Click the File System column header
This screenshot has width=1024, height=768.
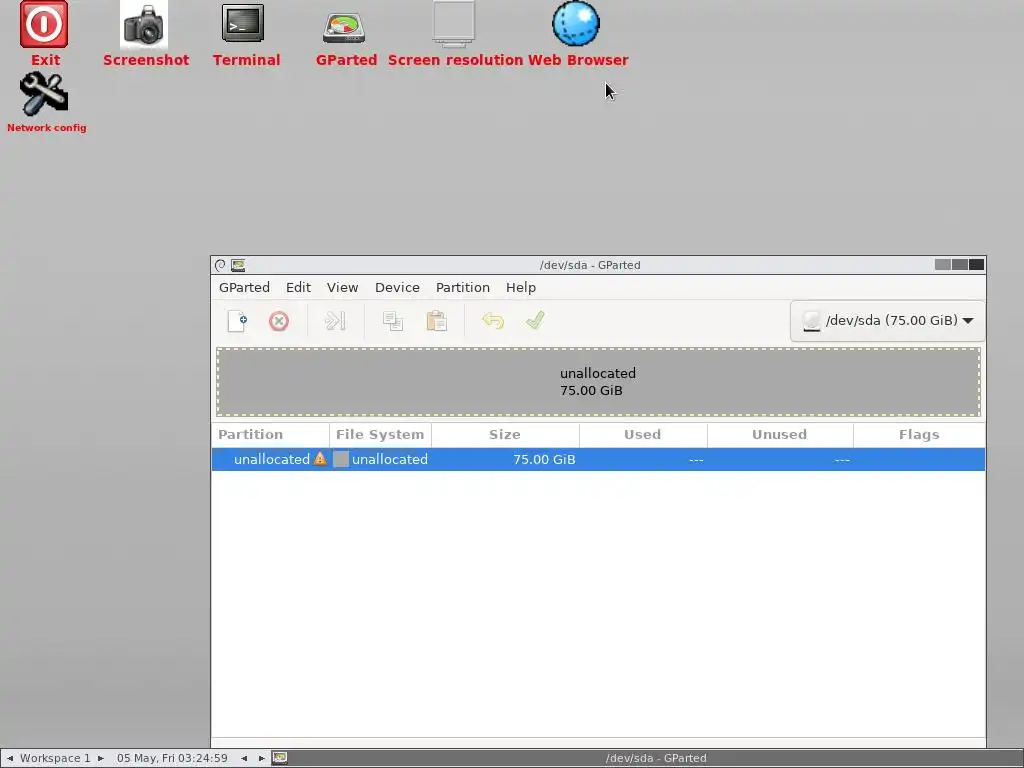(380, 434)
